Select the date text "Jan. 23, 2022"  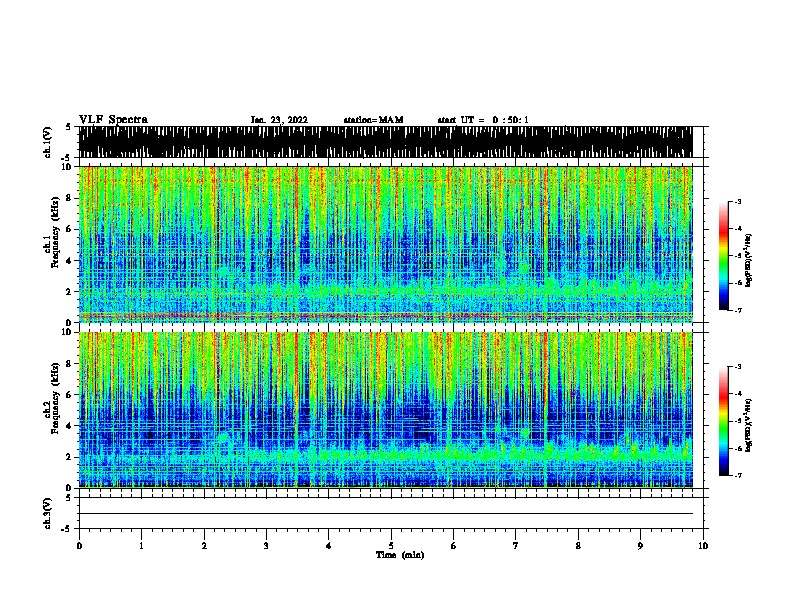[x=279, y=120]
